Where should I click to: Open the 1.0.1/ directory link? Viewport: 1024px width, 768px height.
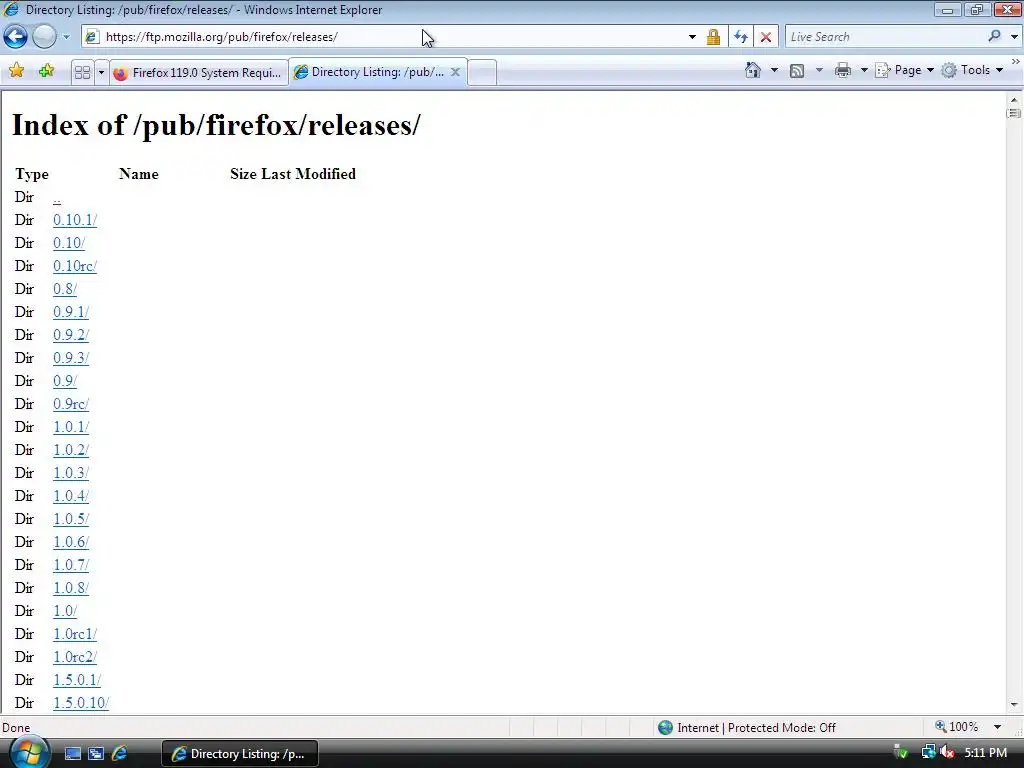(x=71, y=427)
